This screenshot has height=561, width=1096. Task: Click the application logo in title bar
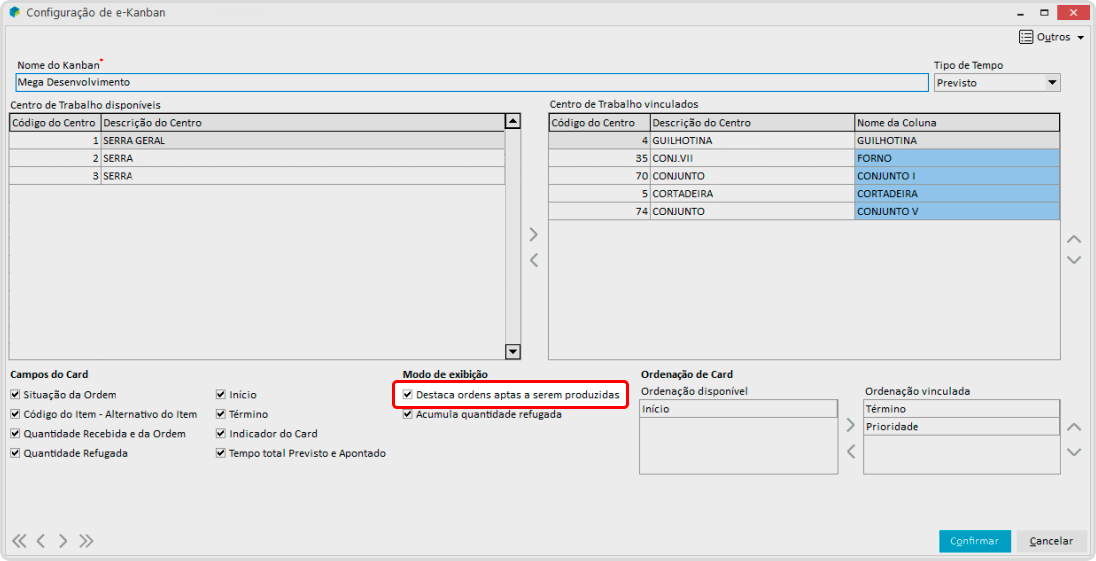point(14,12)
